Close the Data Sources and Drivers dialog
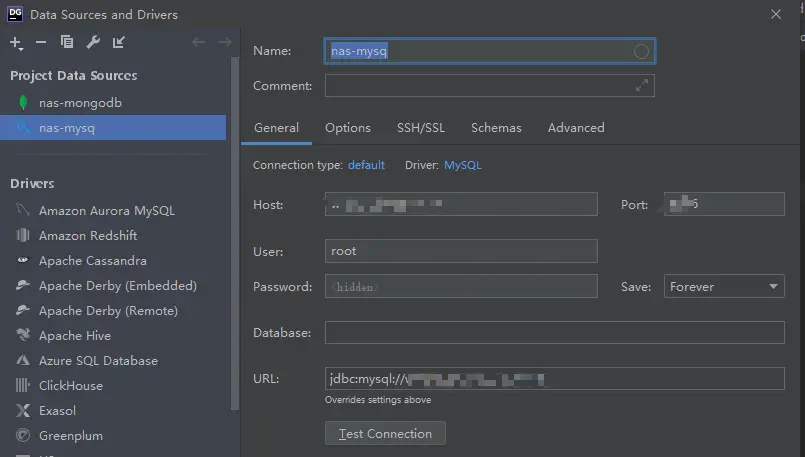The width and height of the screenshot is (805, 457). point(776,14)
